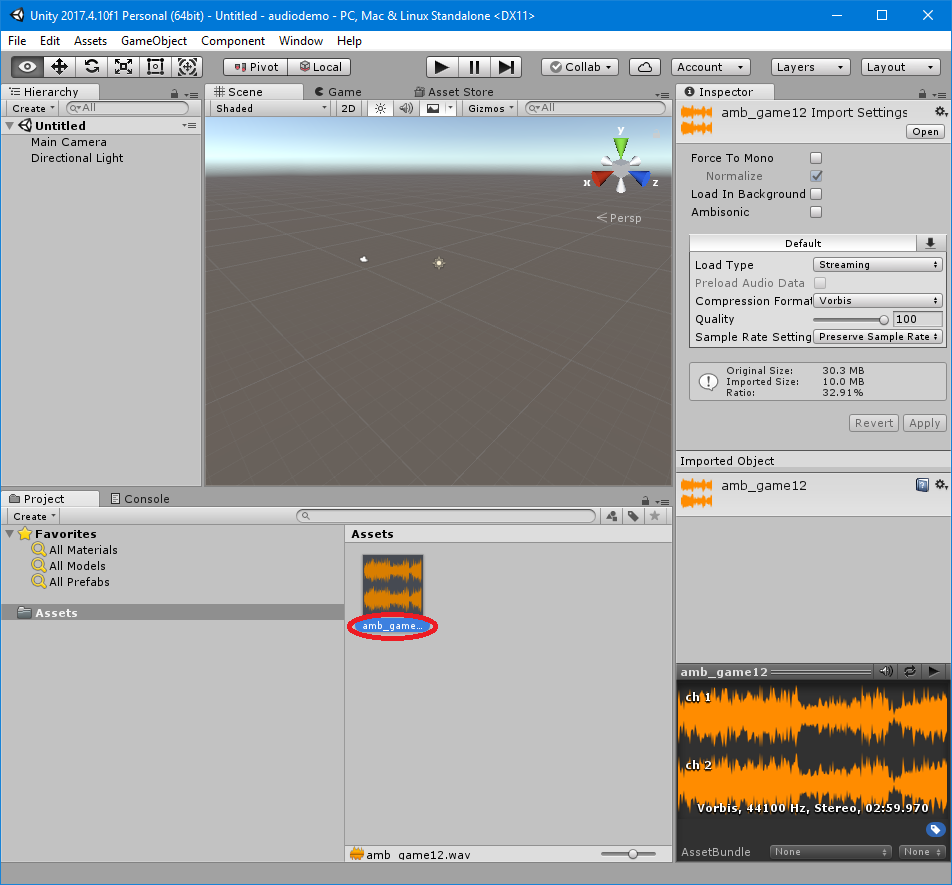Open the Load Type dropdown

click(x=878, y=265)
